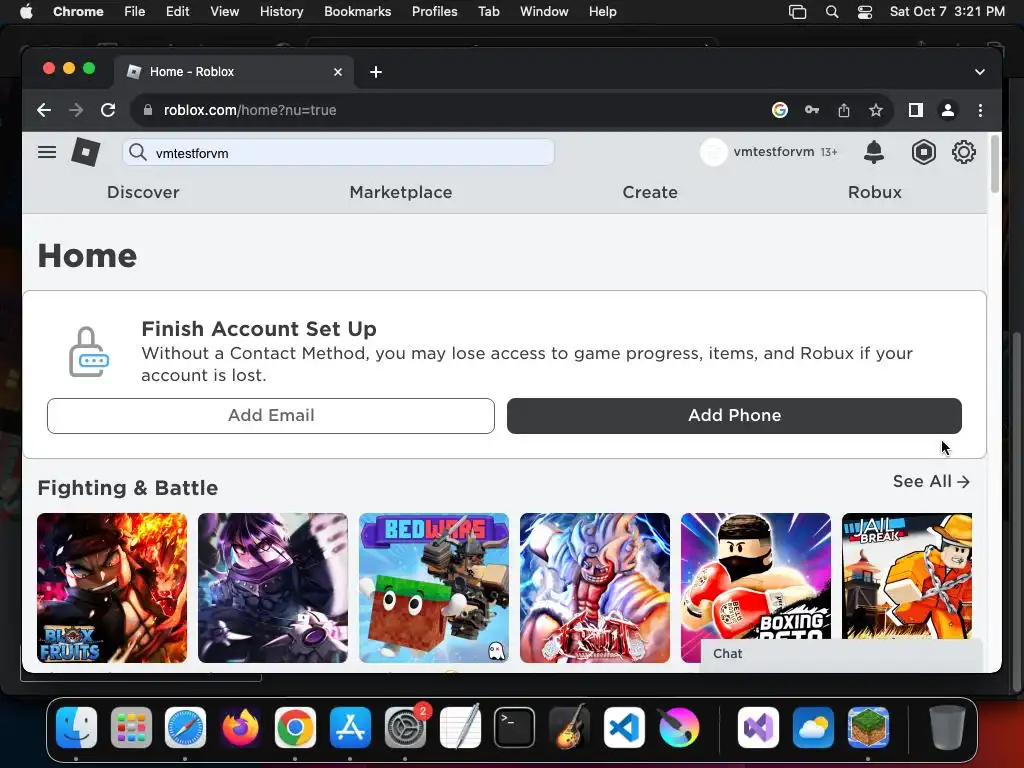
Task: Open the Robux hexagon icon
Action: click(x=923, y=152)
